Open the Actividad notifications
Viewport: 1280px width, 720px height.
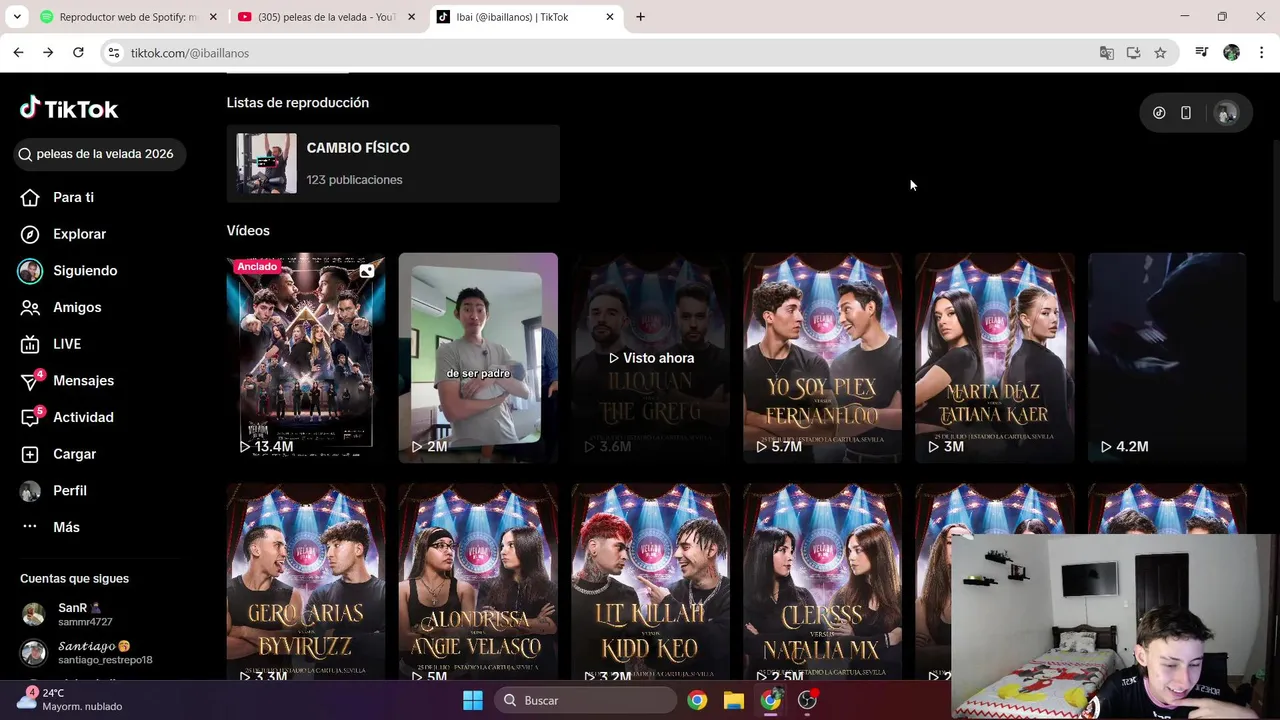68,417
